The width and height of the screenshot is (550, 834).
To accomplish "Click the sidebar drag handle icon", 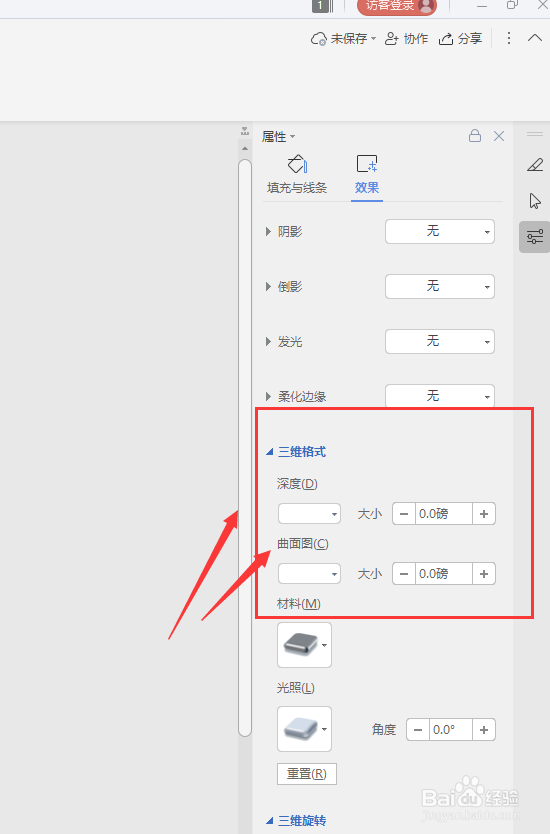I will 535,134.
